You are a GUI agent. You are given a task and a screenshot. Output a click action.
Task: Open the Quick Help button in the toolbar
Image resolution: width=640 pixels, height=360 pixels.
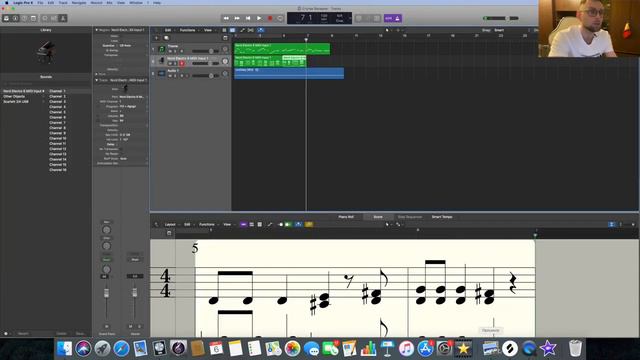point(24,18)
